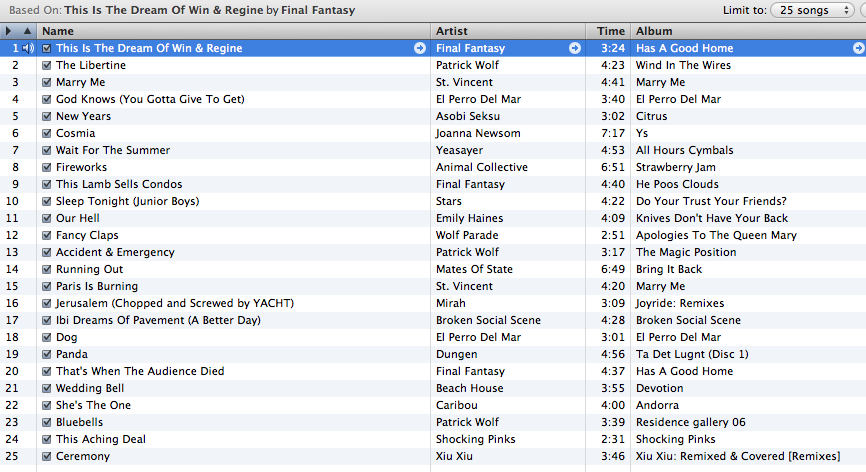Click the album Andorra
Image resolution: width=866 pixels, height=472 pixels.
click(x=657, y=405)
